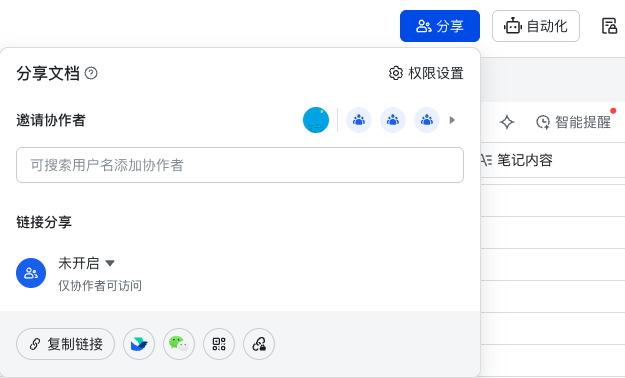Screen dimensions: 625x378
Task: Open the 自动化 automation button
Action: pyautogui.click(x=536, y=26)
